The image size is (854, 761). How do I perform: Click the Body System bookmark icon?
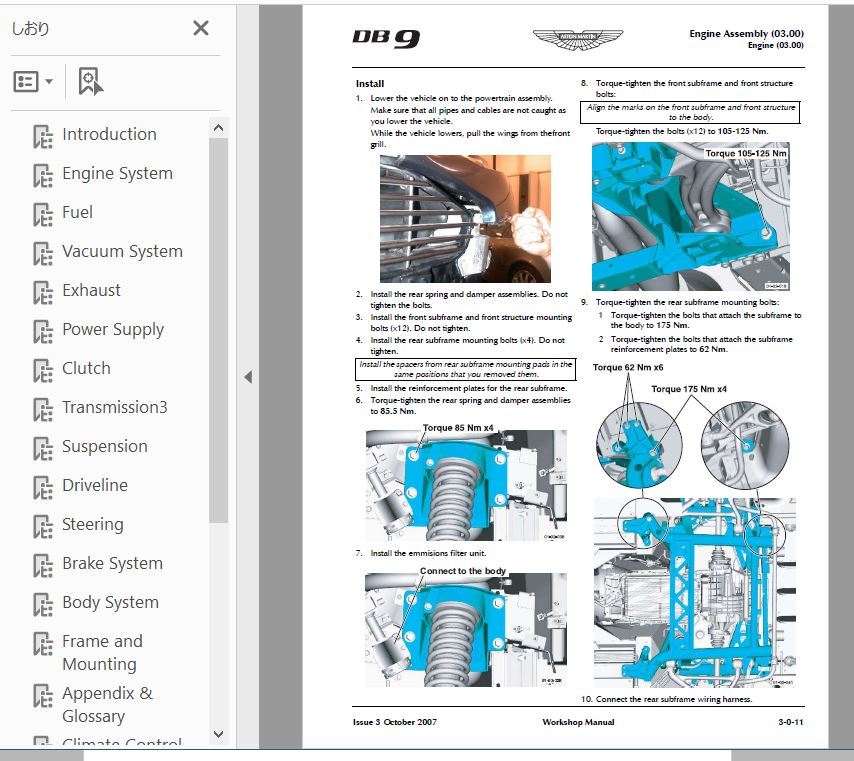[x=43, y=604]
